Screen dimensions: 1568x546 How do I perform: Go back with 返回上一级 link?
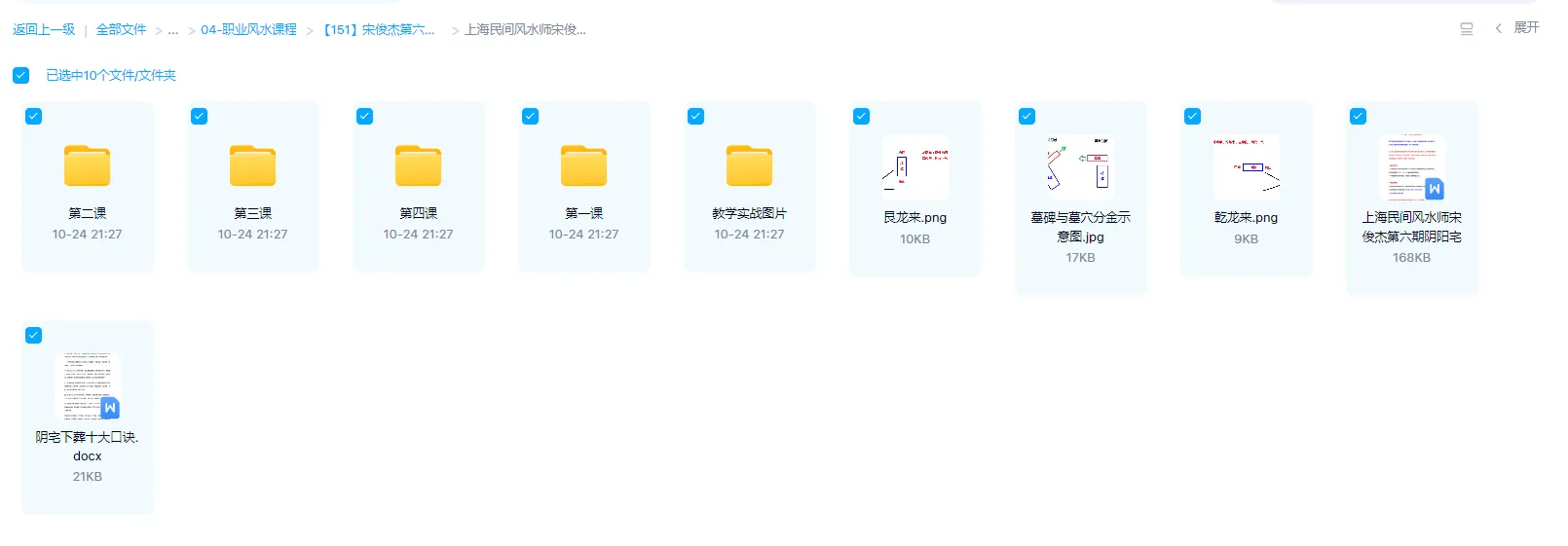pos(44,29)
